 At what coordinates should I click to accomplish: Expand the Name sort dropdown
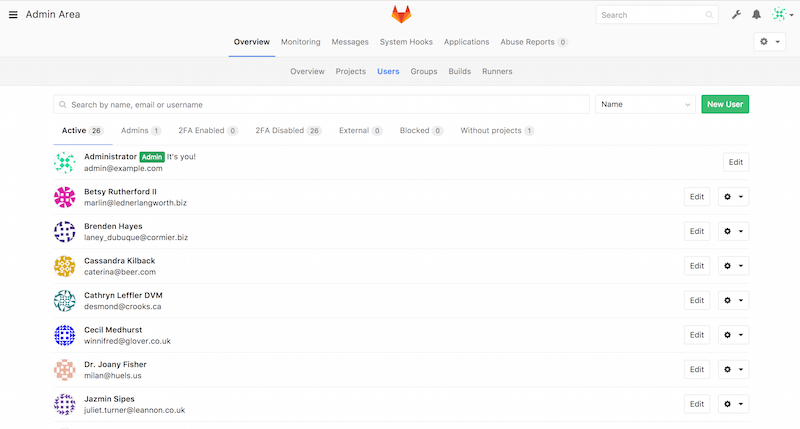point(645,104)
